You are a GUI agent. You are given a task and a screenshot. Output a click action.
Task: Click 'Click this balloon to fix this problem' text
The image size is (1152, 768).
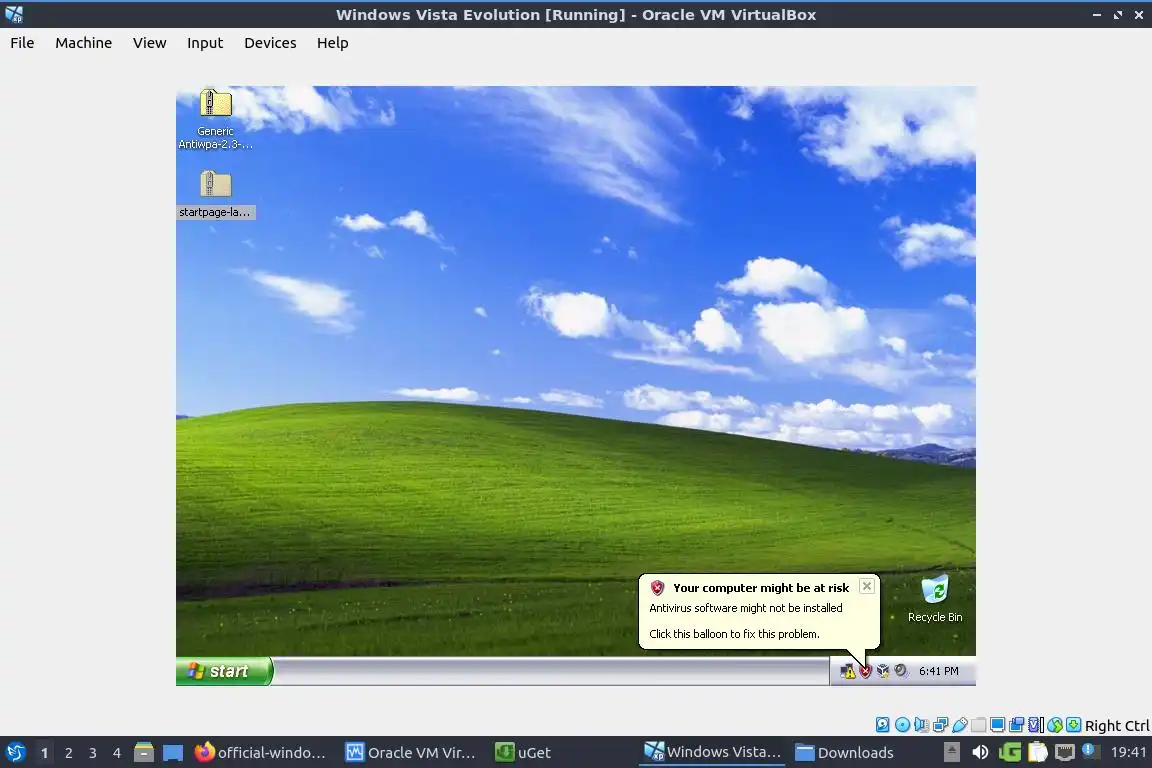point(735,634)
